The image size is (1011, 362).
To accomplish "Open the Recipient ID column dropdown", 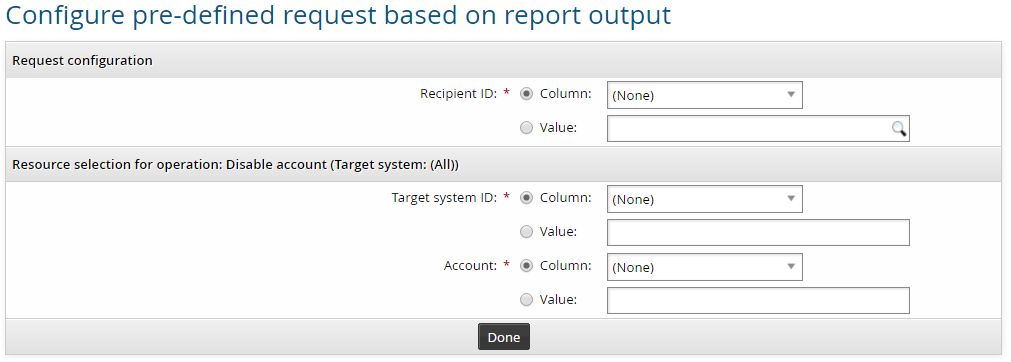I will [705, 95].
